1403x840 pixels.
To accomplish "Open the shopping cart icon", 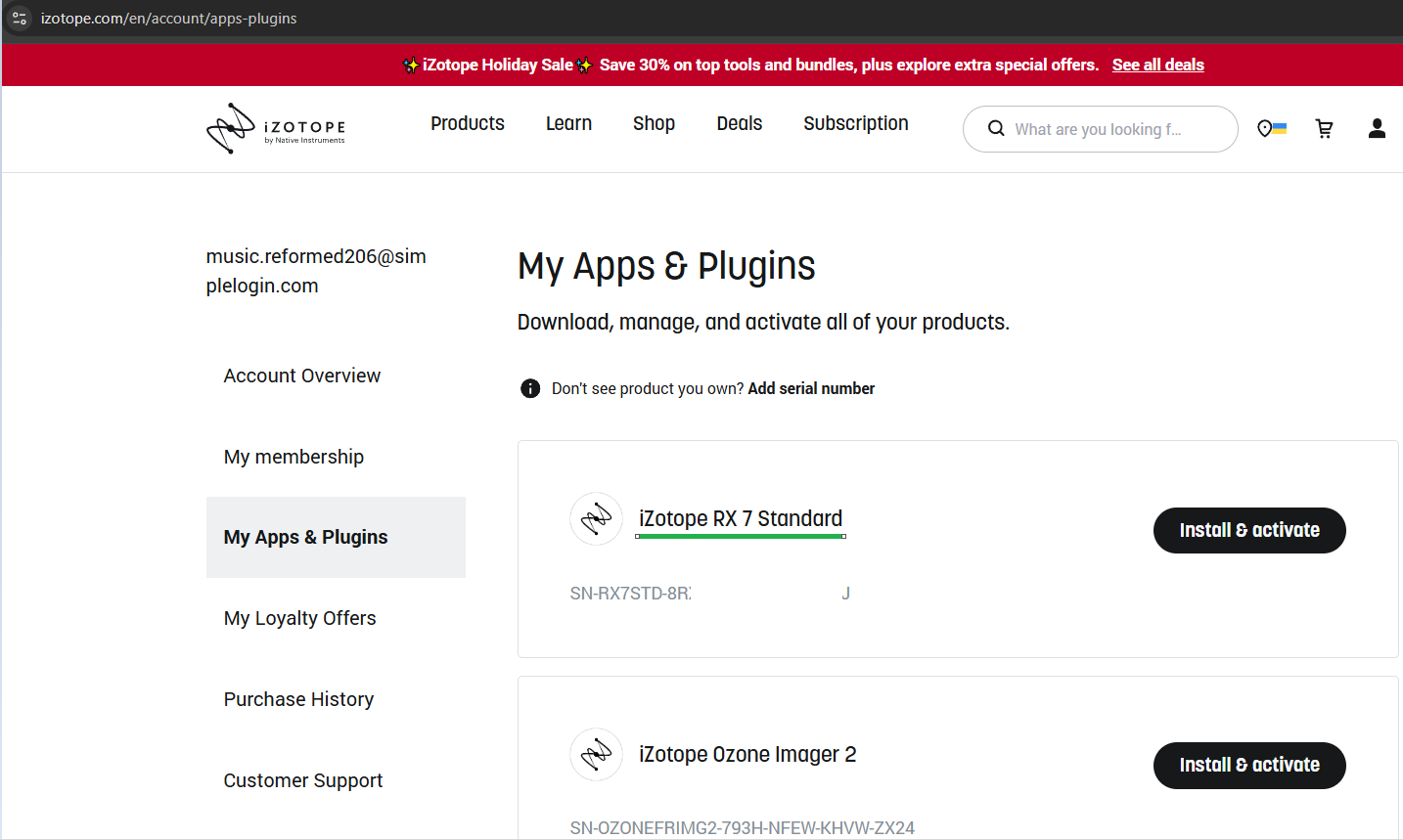I will click(1324, 129).
